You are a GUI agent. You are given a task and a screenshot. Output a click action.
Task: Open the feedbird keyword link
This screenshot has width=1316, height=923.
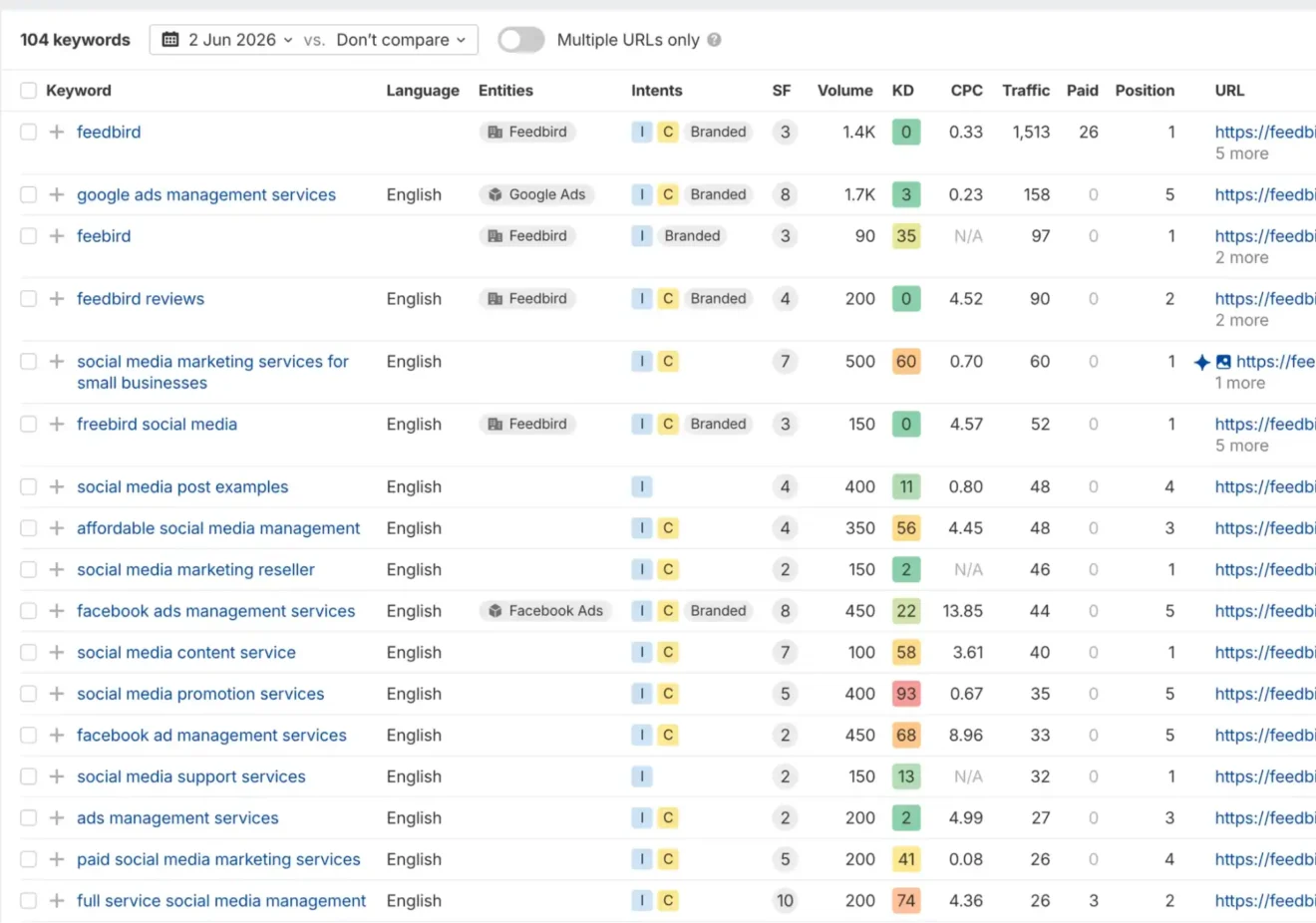(x=109, y=132)
